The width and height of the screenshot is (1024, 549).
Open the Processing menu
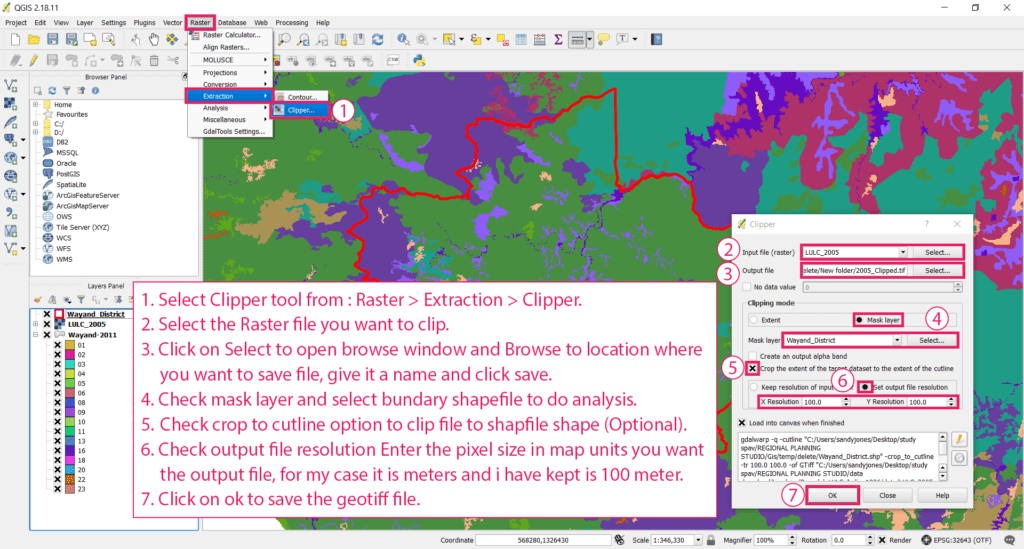292,22
